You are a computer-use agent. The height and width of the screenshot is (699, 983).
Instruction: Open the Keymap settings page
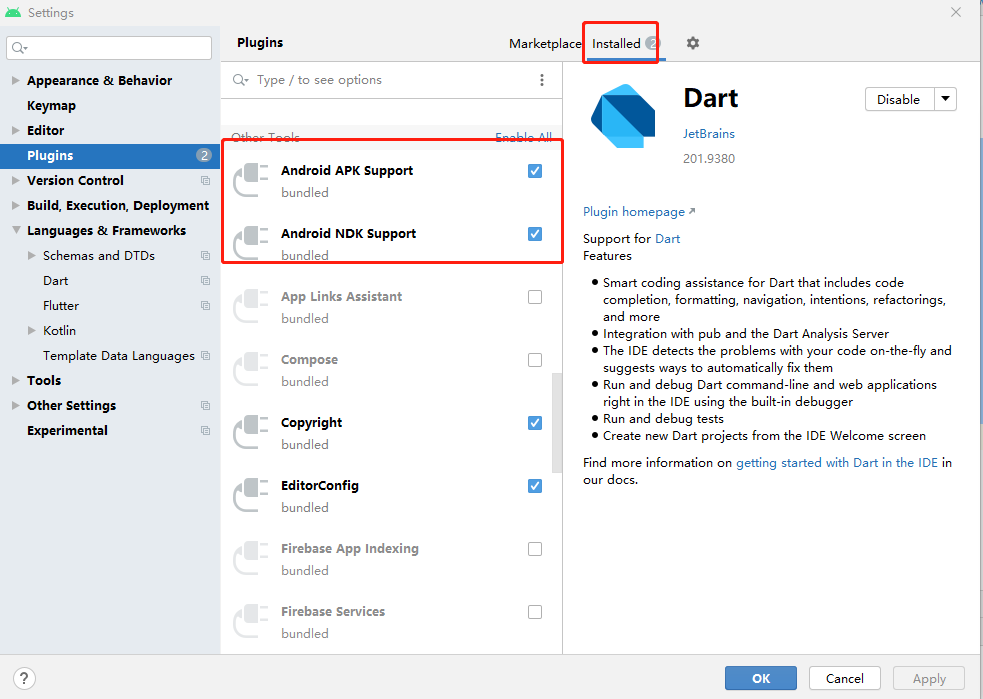click(x=51, y=105)
